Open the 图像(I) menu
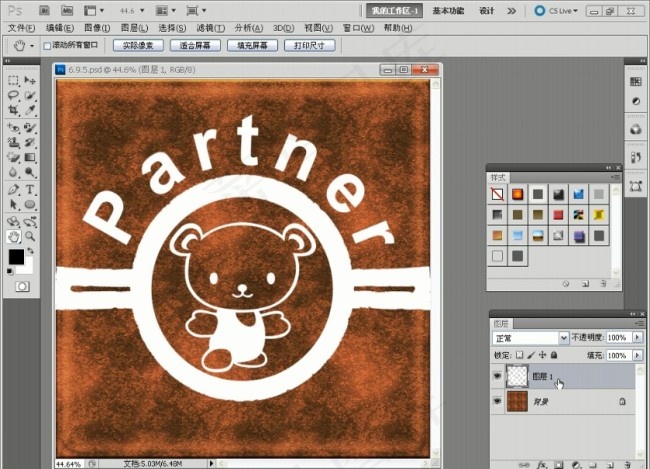The height and width of the screenshot is (469, 650). [96, 28]
